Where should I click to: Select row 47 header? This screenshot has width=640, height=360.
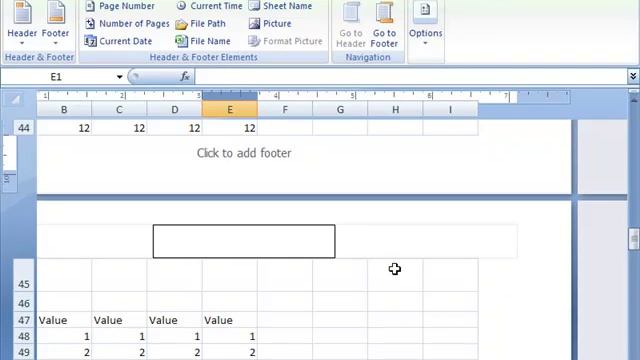point(24,320)
